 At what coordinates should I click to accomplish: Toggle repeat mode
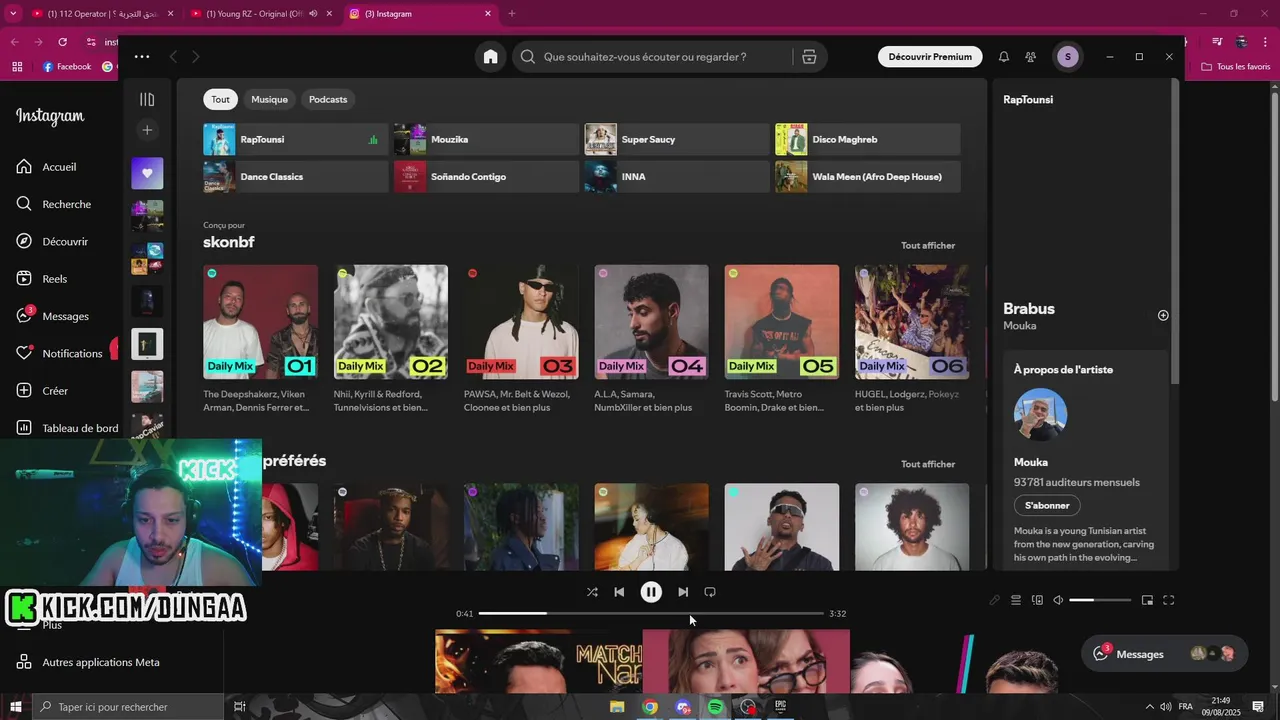tap(710, 592)
